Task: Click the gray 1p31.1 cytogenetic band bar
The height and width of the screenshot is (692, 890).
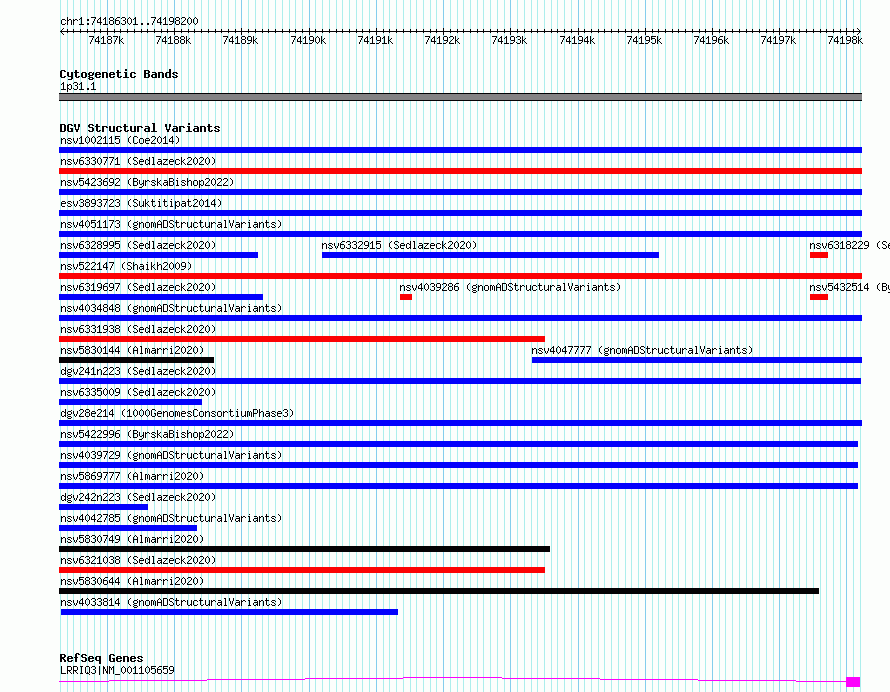Action: coord(460,97)
